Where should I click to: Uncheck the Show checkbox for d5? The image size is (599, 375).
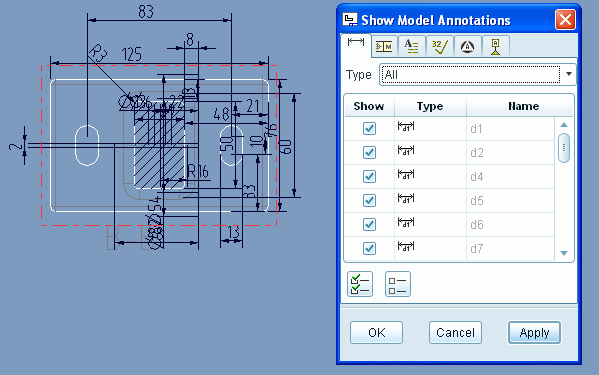369,200
